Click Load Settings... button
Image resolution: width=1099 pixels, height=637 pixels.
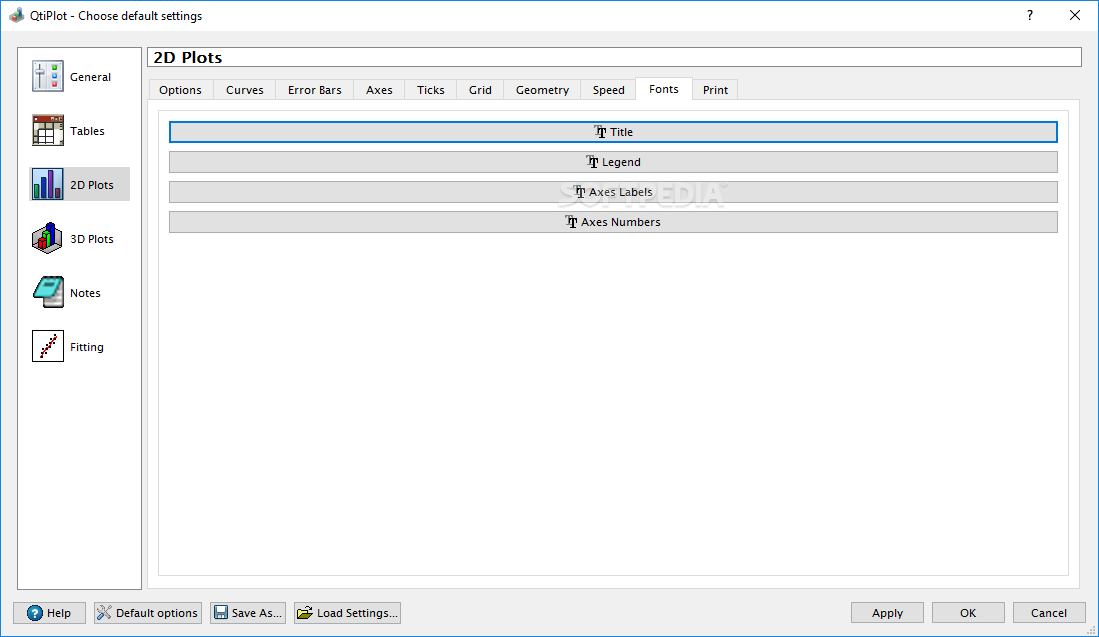tap(348, 612)
